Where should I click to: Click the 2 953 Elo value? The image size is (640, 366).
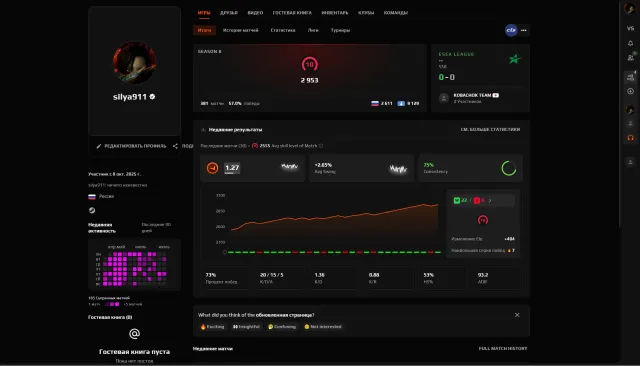click(309, 80)
